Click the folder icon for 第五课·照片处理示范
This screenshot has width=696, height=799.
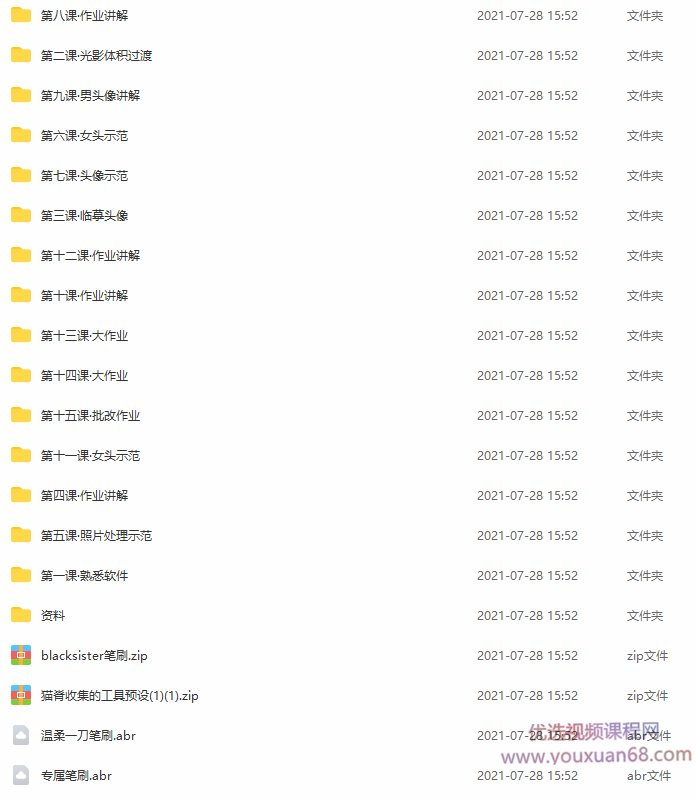point(21,535)
